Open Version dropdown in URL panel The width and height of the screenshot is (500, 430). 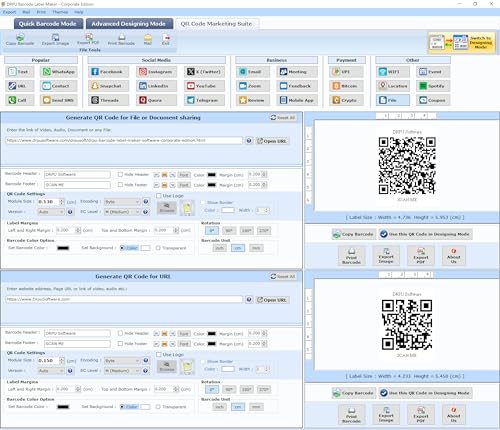click(51, 371)
